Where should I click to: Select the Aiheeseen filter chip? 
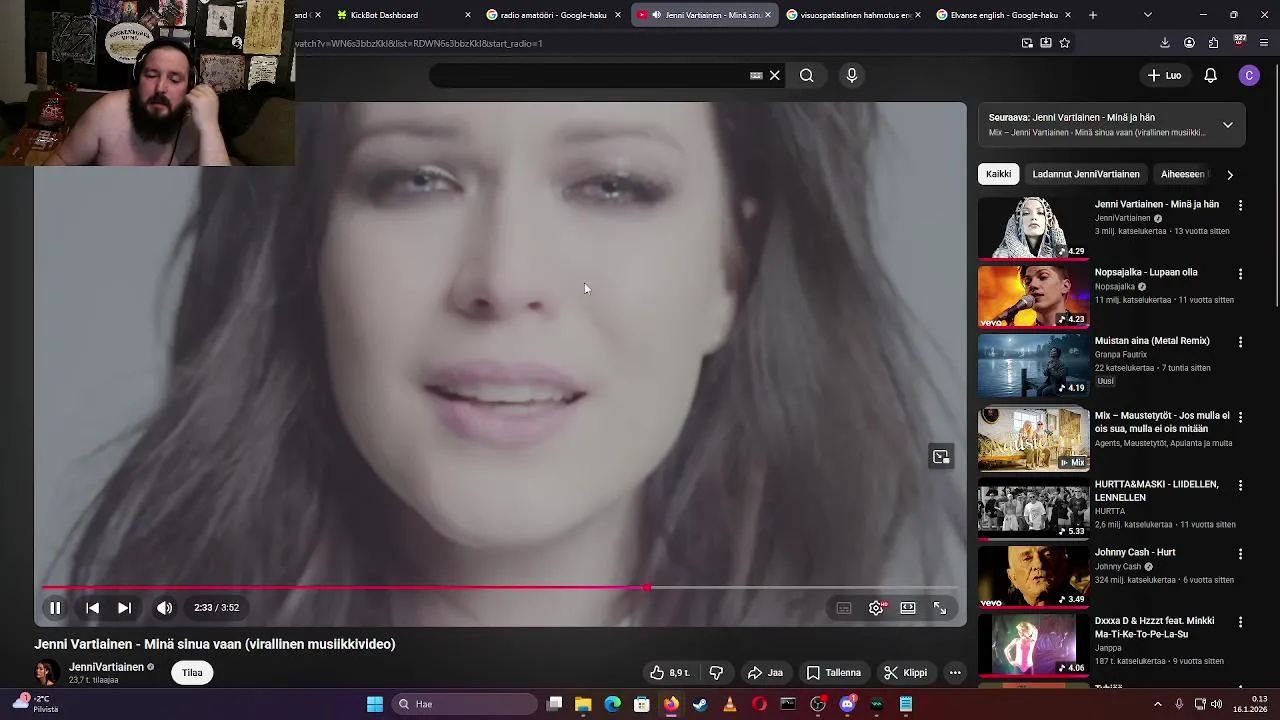click(1184, 174)
